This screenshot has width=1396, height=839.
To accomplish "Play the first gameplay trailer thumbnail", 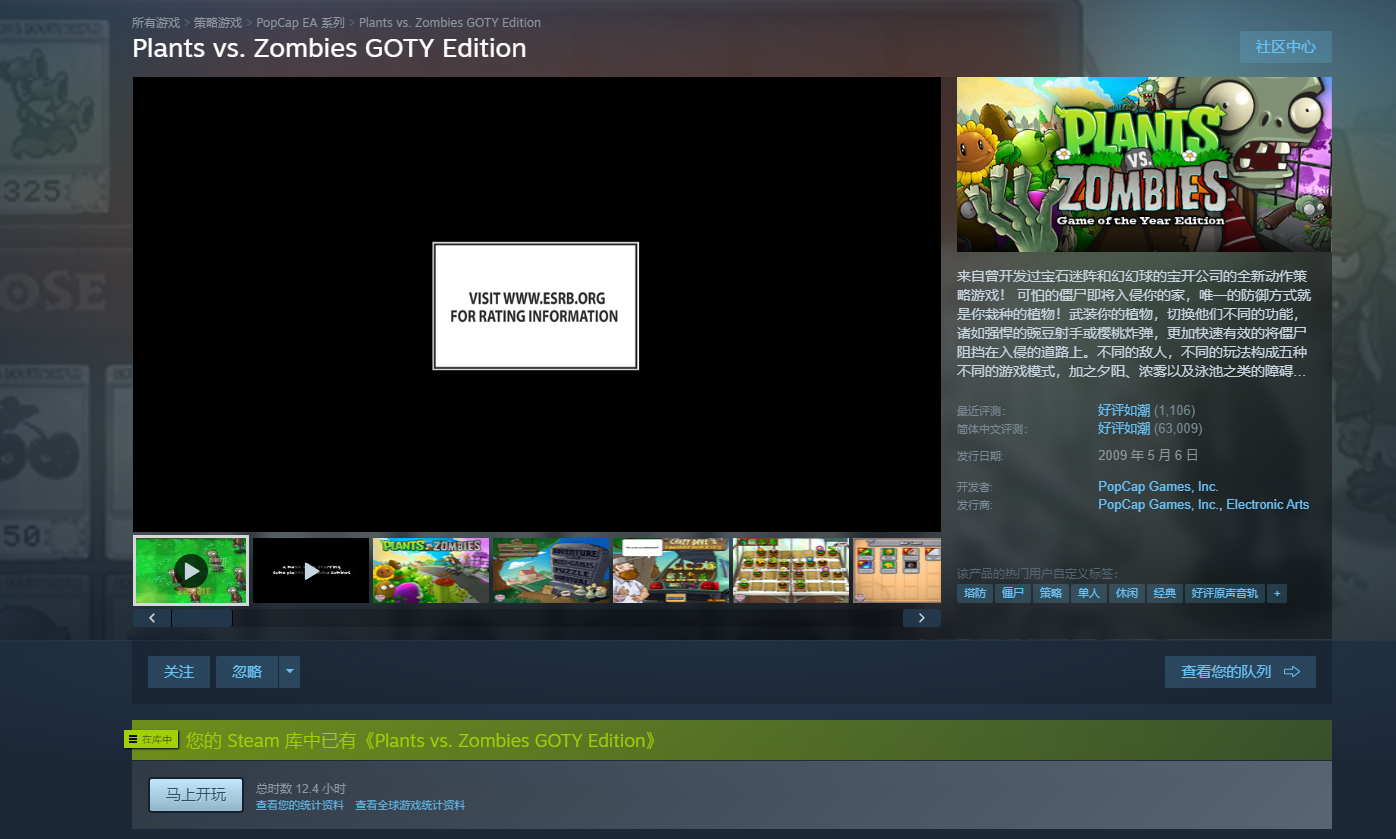I will point(191,570).
